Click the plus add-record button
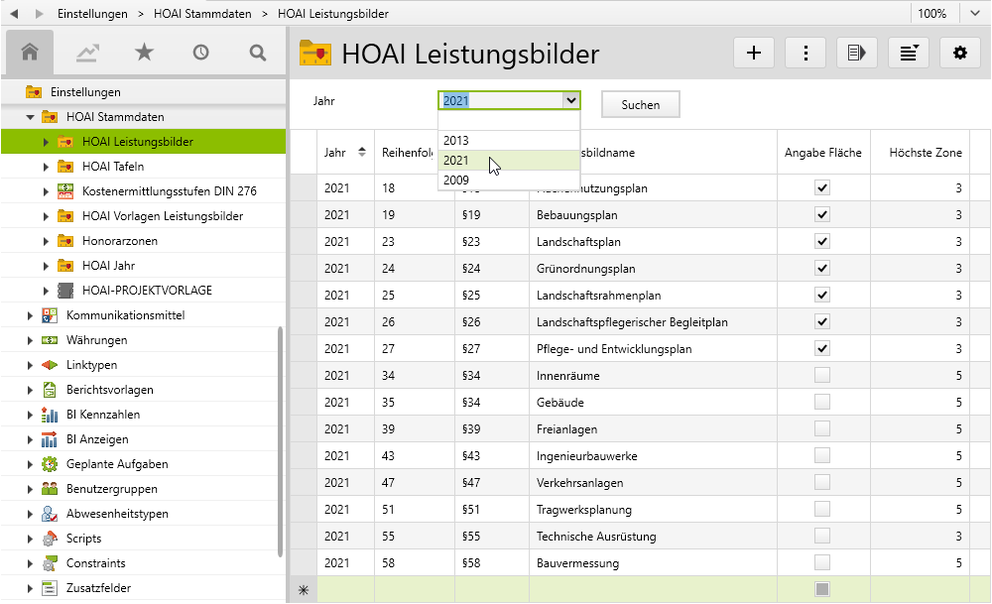992x604 pixels. (753, 53)
